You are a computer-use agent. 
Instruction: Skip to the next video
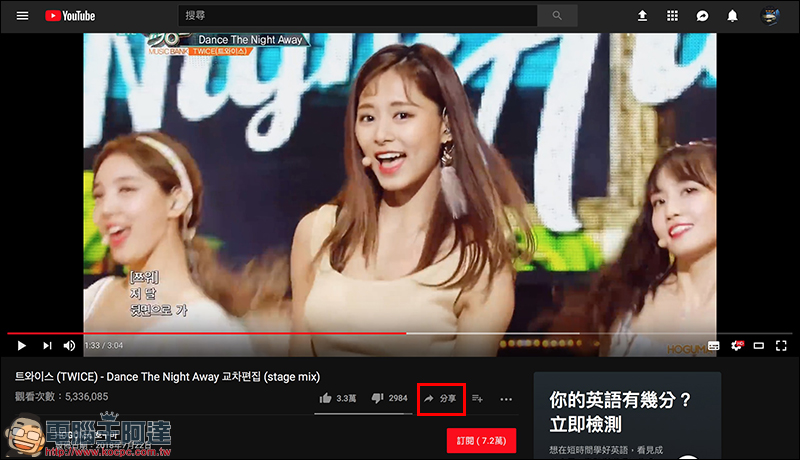[x=46, y=345]
